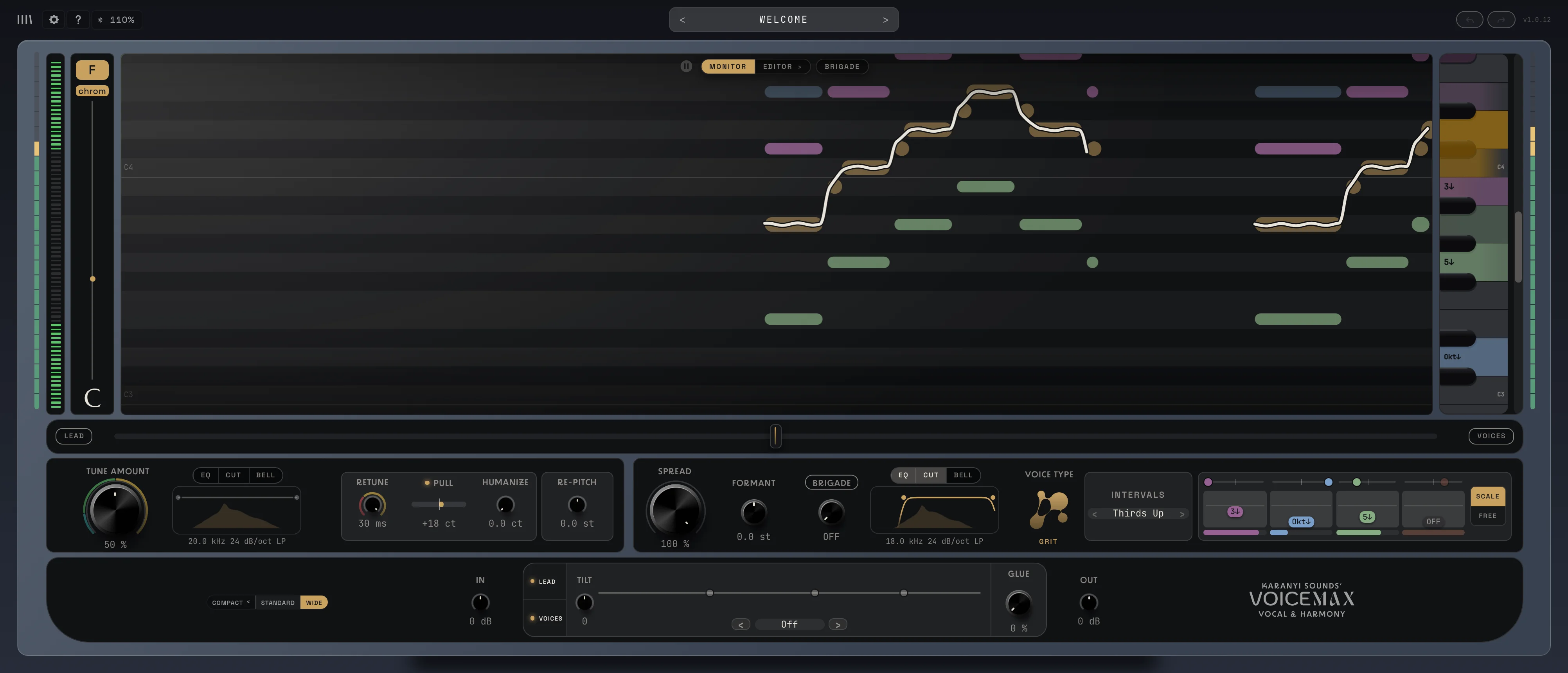
Task: Toggle the PULL indicator on
Action: (x=427, y=482)
